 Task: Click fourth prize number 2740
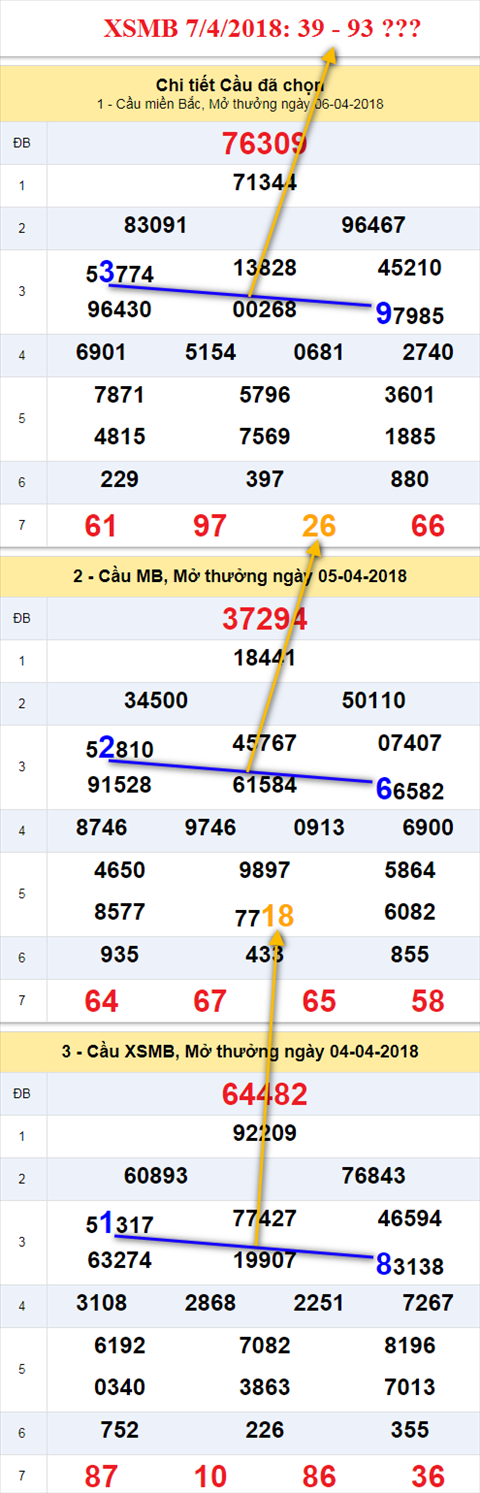pos(427,353)
